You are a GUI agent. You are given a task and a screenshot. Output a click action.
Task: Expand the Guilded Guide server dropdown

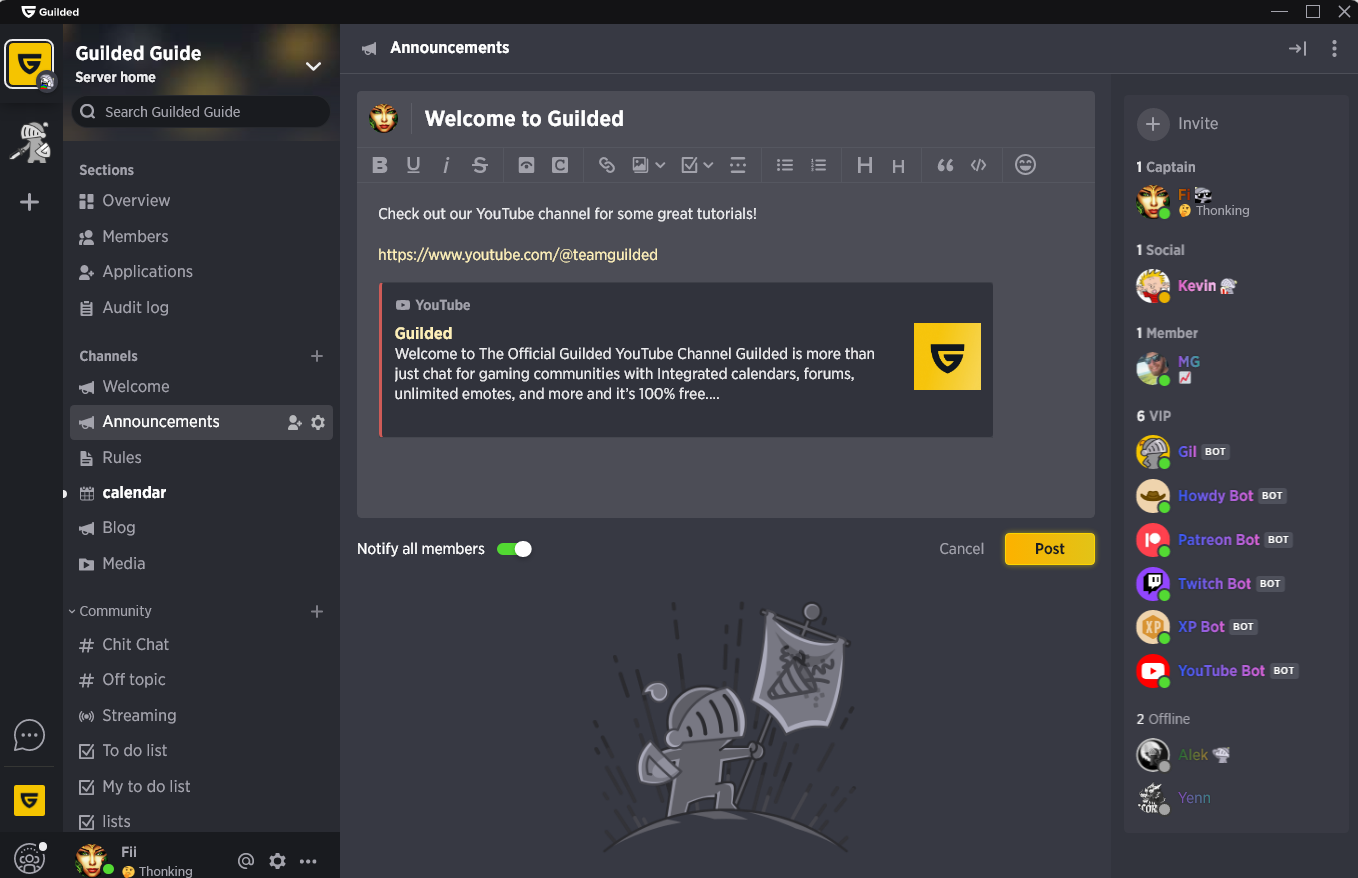313,66
